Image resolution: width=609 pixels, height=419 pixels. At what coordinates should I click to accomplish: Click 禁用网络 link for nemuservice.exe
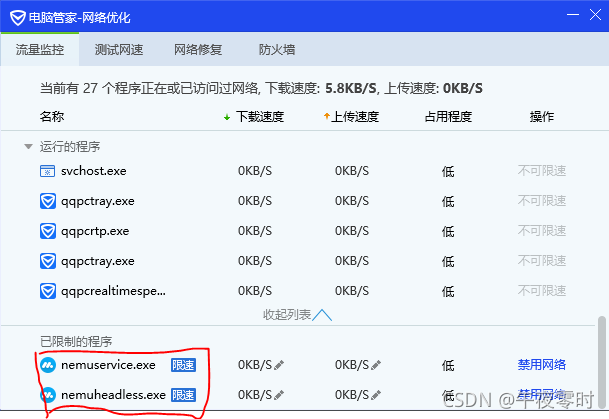(x=541, y=365)
